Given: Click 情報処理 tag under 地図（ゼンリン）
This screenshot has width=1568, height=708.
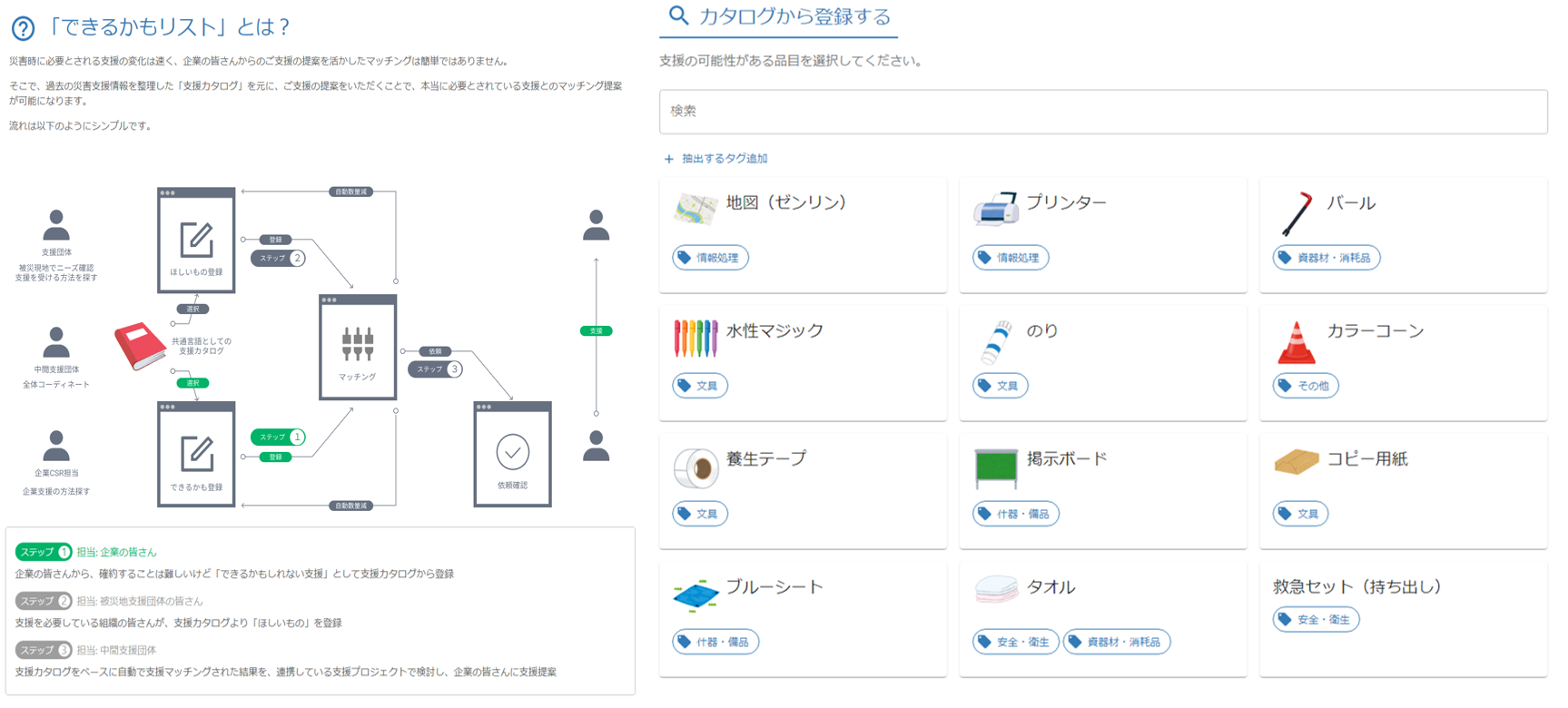Looking at the screenshot, I should pos(711,258).
